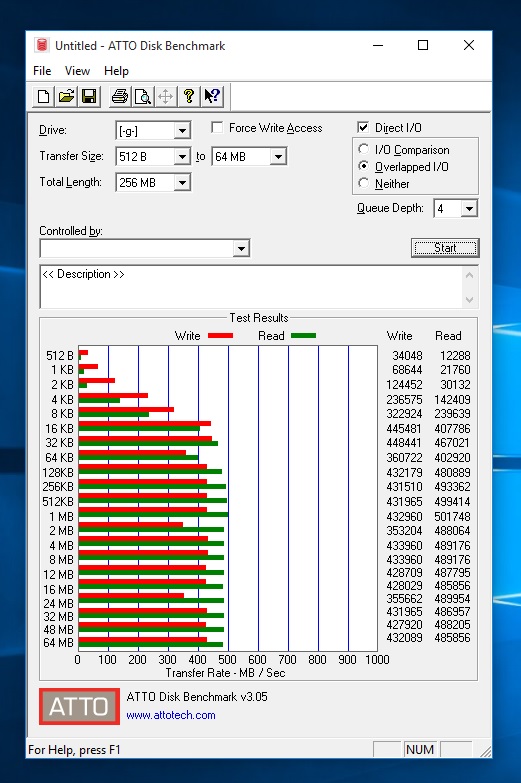The width and height of the screenshot is (521, 783).
Task: Open the File menu
Action: (x=42, y=71)
